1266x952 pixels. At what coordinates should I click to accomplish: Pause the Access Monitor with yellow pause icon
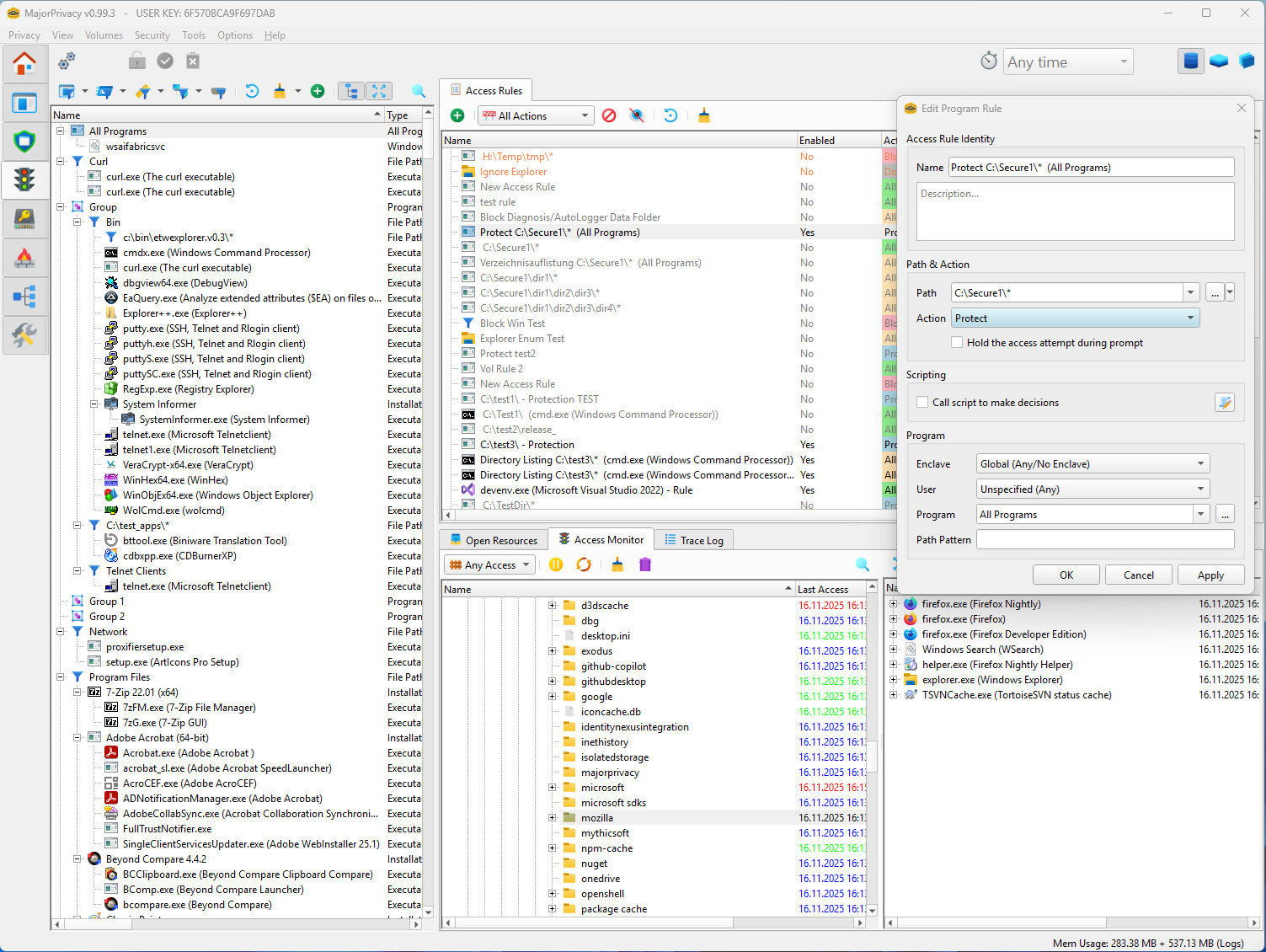pyautogui.click(x=556, y=564)
